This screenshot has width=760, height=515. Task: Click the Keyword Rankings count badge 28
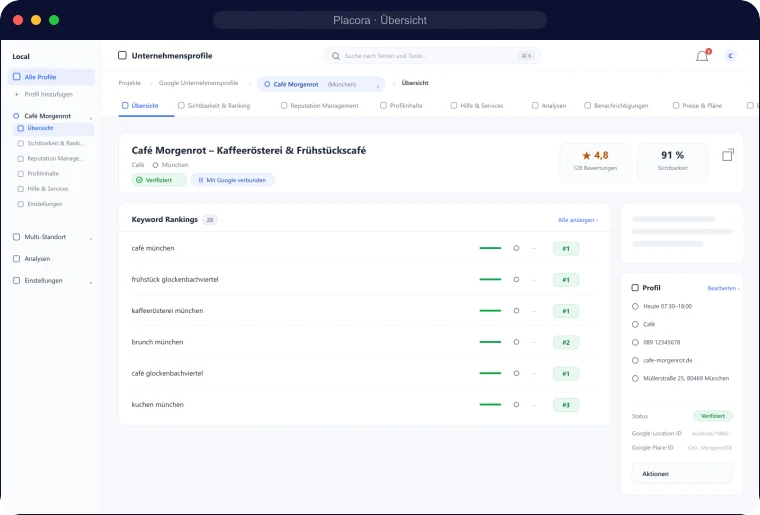[210, 220]
